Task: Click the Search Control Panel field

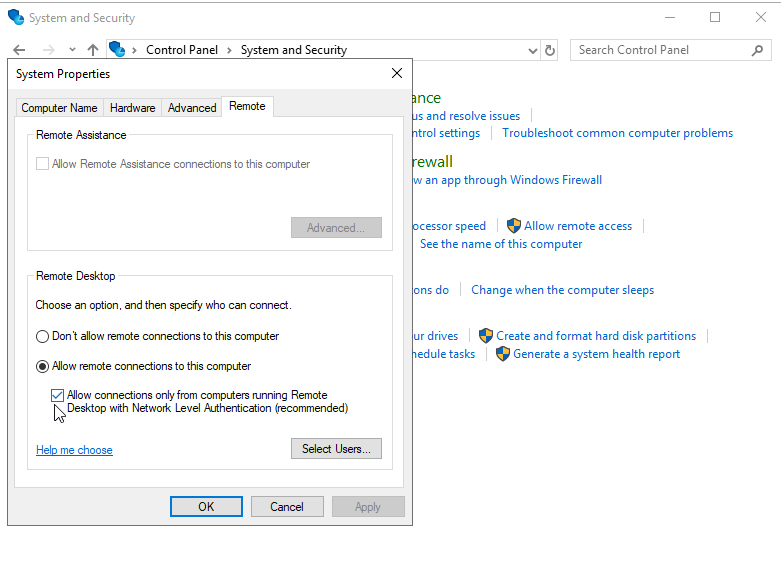Action: 660,50
